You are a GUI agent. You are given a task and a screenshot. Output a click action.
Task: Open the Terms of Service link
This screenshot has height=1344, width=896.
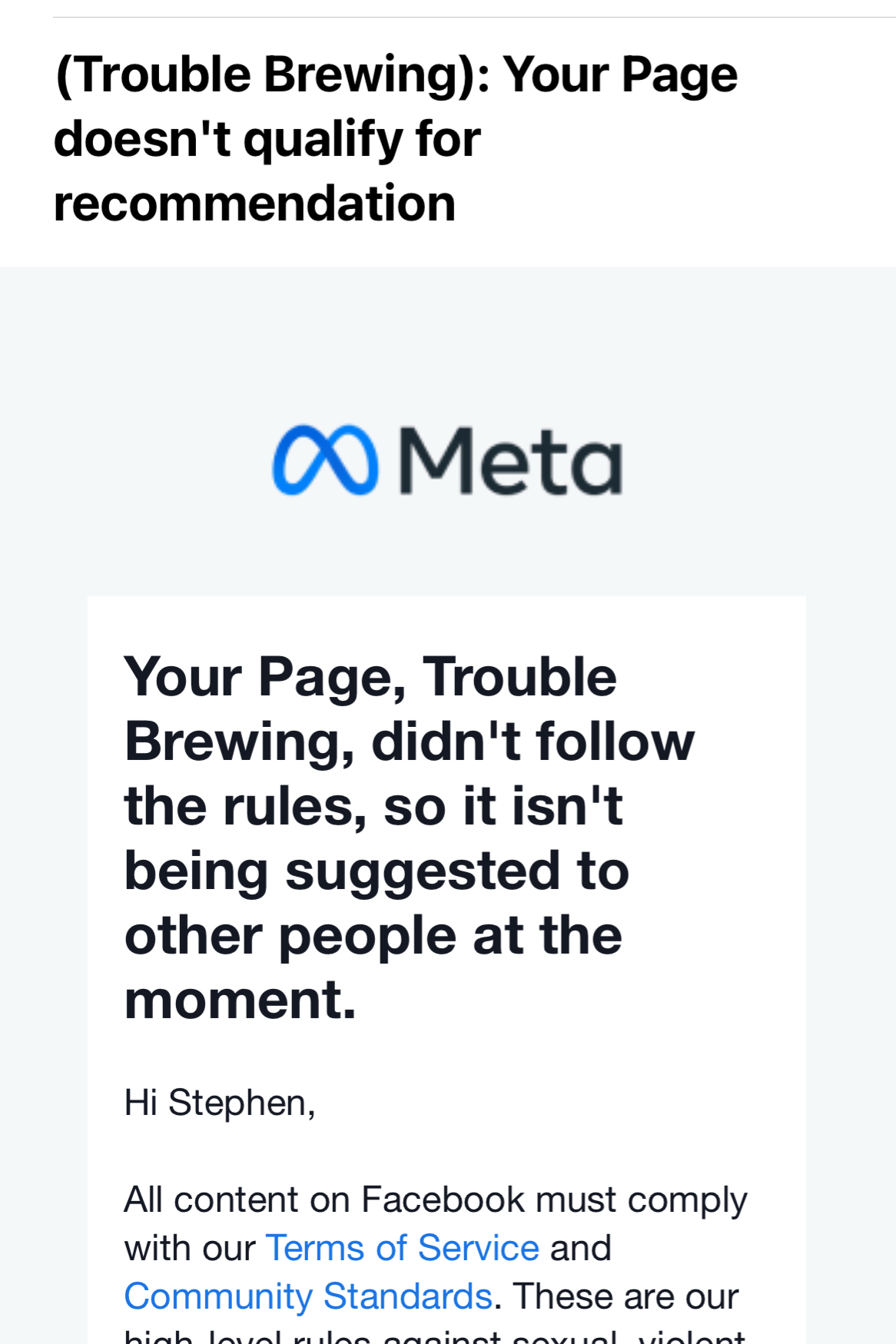(x=403, y=1248)
